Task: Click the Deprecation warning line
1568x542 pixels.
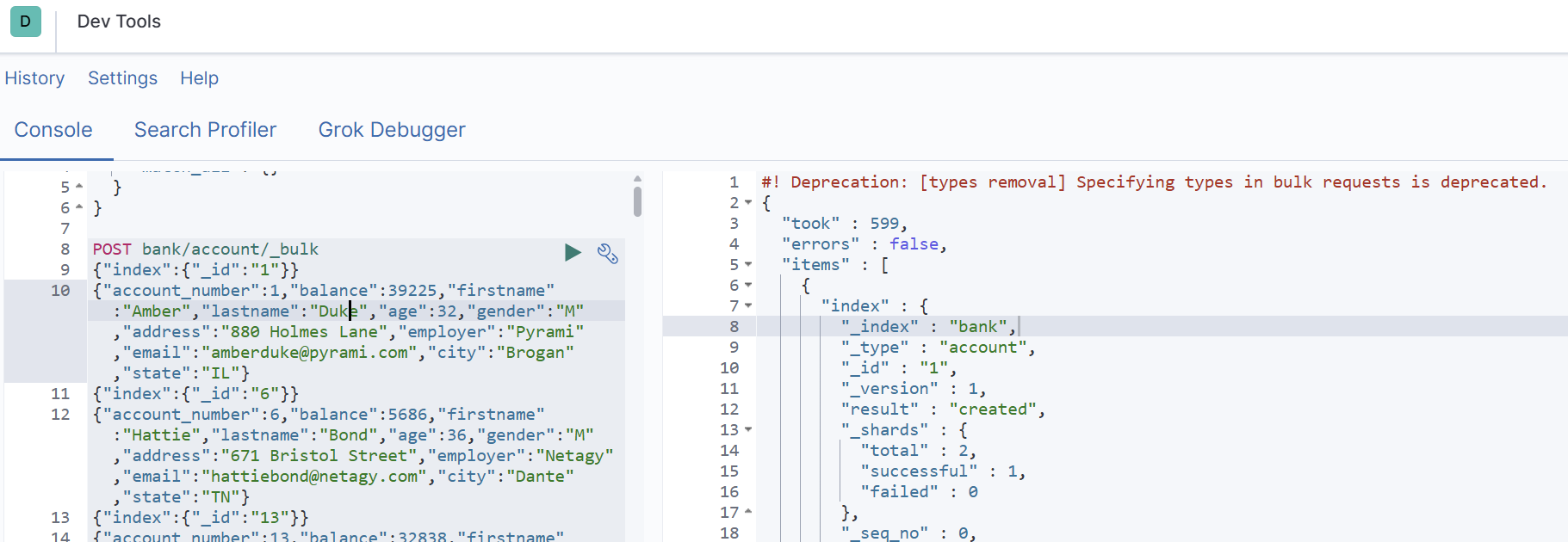Action: pyautogui.click(x=1155, y=182)
